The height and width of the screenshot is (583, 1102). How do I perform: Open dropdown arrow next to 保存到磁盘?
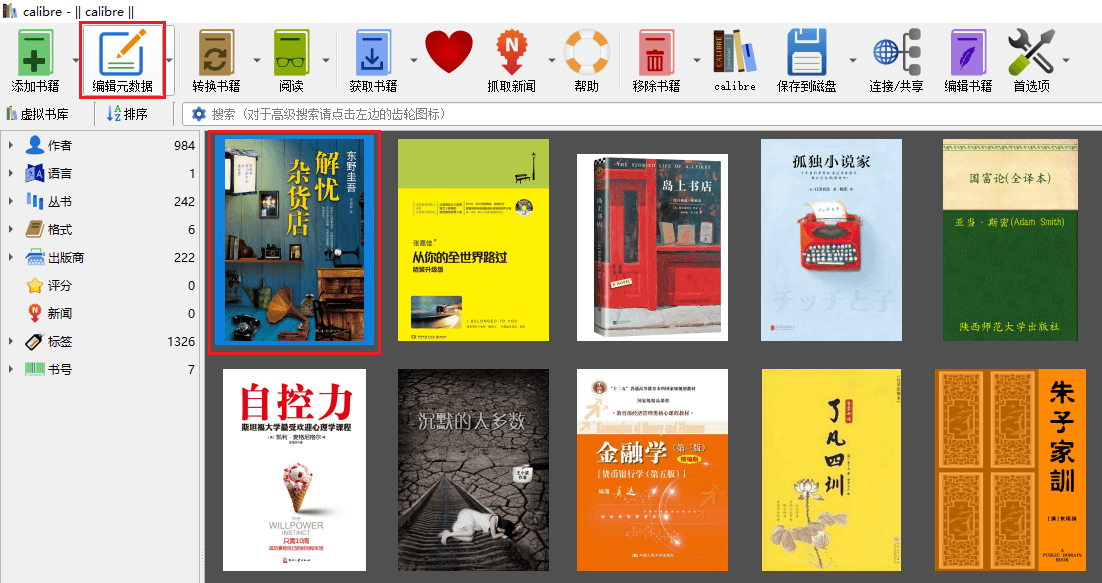tap(853, 60)
